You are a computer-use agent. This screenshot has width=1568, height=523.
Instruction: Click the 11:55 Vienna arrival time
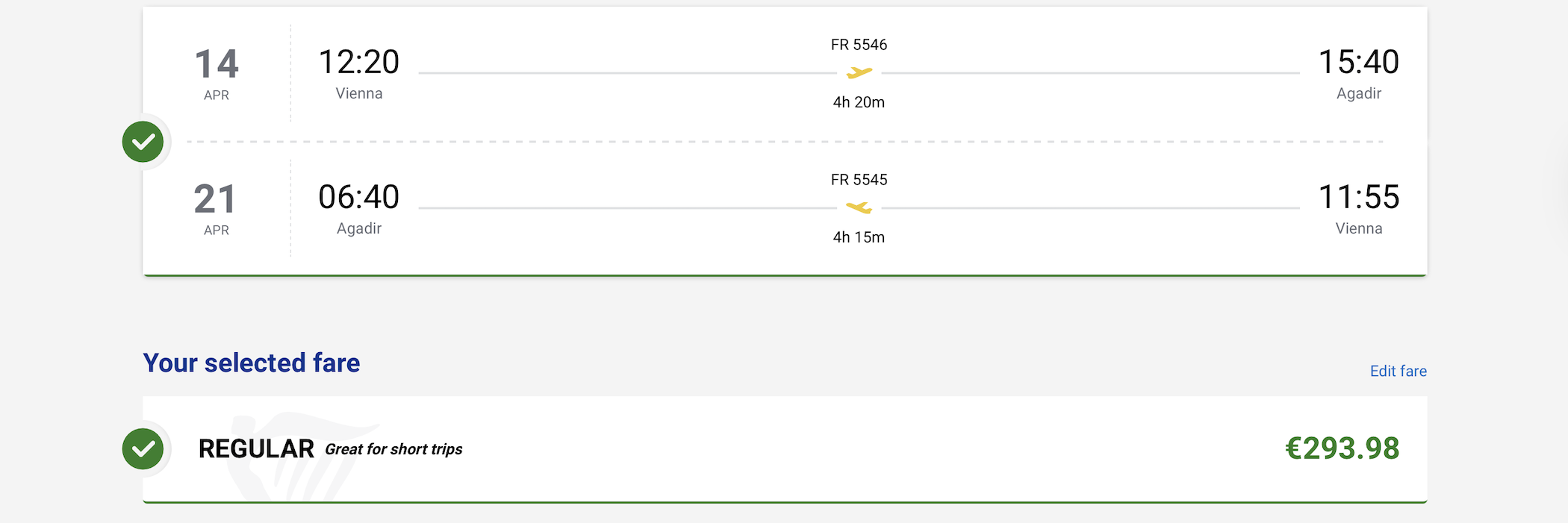(x=1358, y=197)
